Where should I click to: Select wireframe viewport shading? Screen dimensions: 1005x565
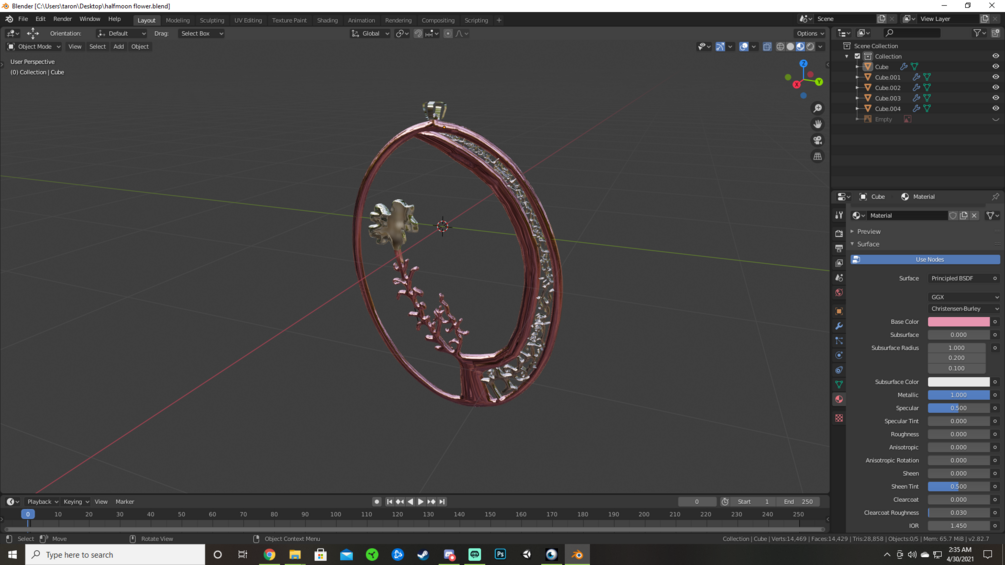pos(780,46)
